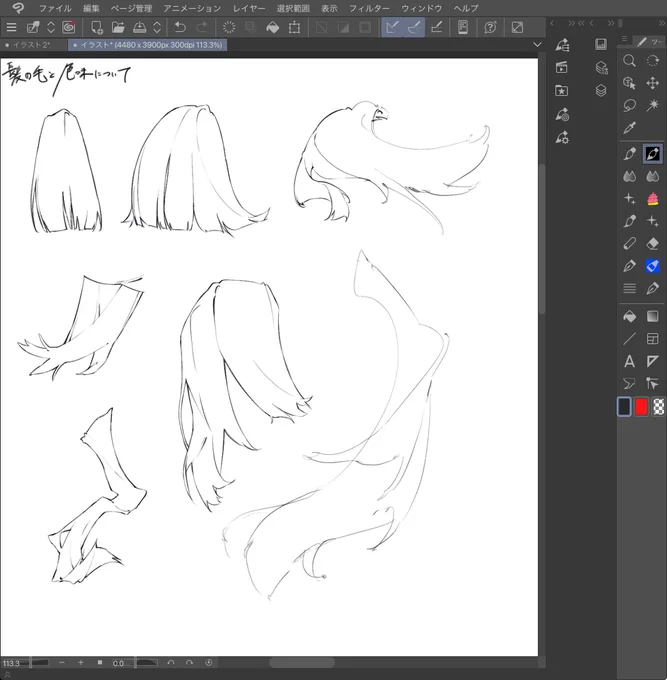This screenshot has height=680, width=667.
Task: Open Clip Studio support help icon
Action: (490, 28)
